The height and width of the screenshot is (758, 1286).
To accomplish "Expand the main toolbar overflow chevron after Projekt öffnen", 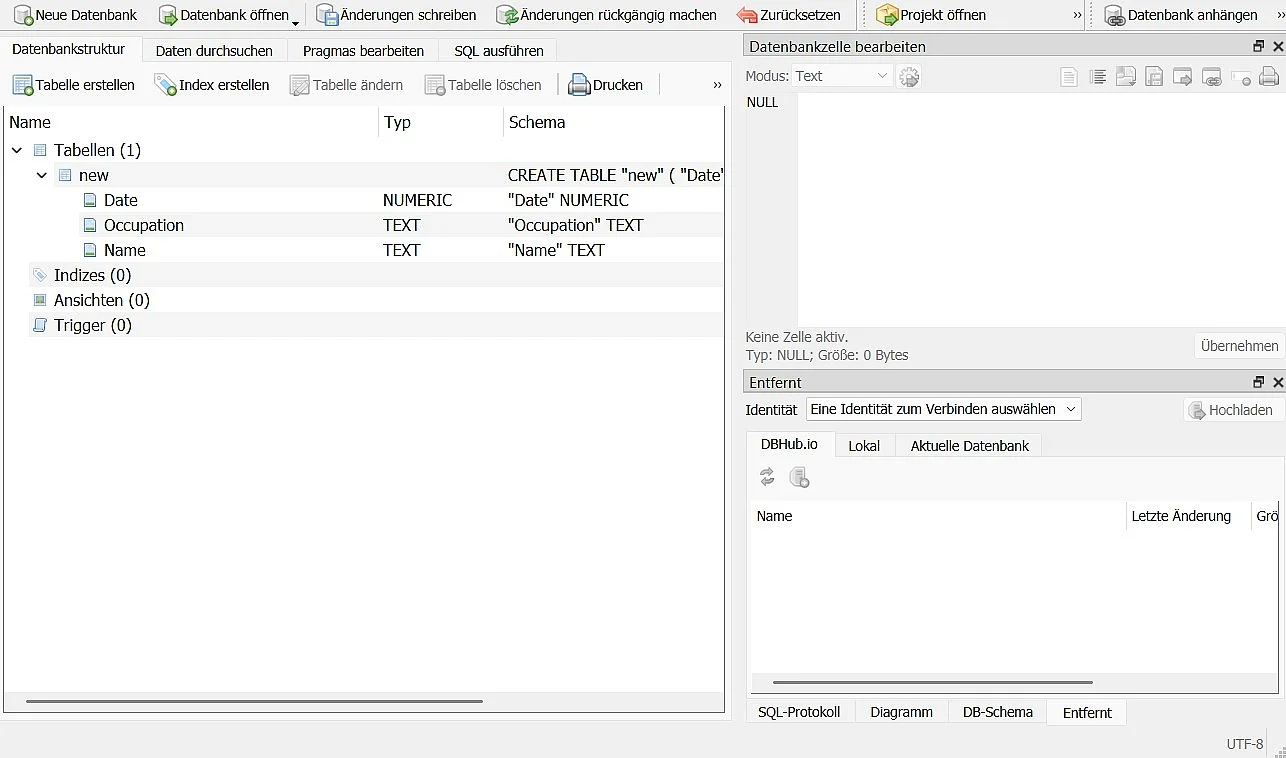I will point(1077,15).
